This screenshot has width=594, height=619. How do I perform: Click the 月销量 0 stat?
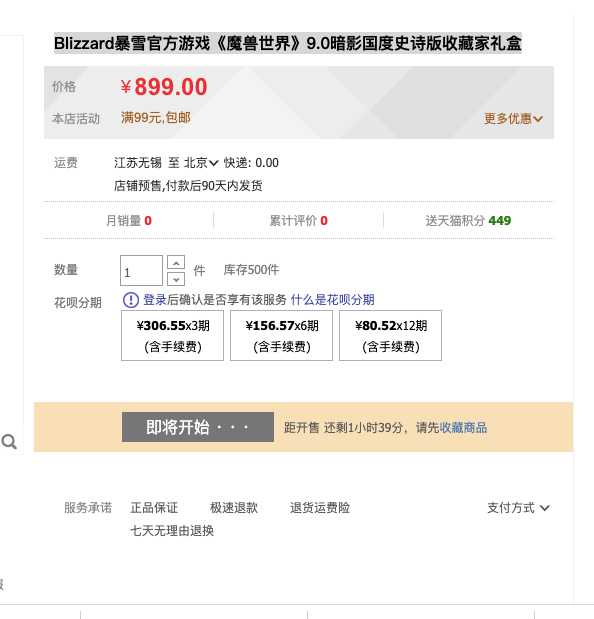pos(129,220)
